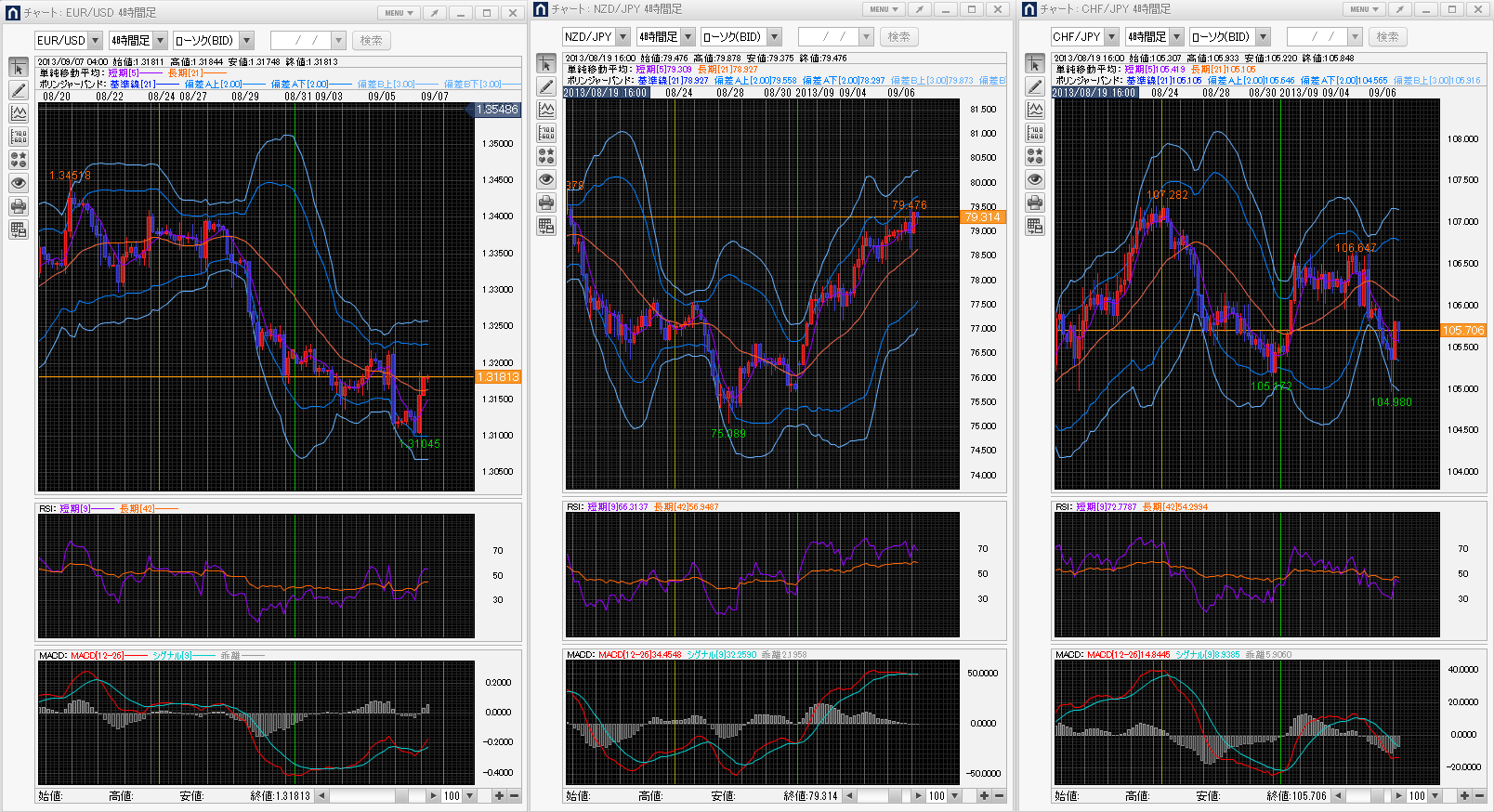This screenshot has width=1494, height=812.
Task: Click the symbols marker icon in NZD/JPY chart
Action: tap(546, 156)
